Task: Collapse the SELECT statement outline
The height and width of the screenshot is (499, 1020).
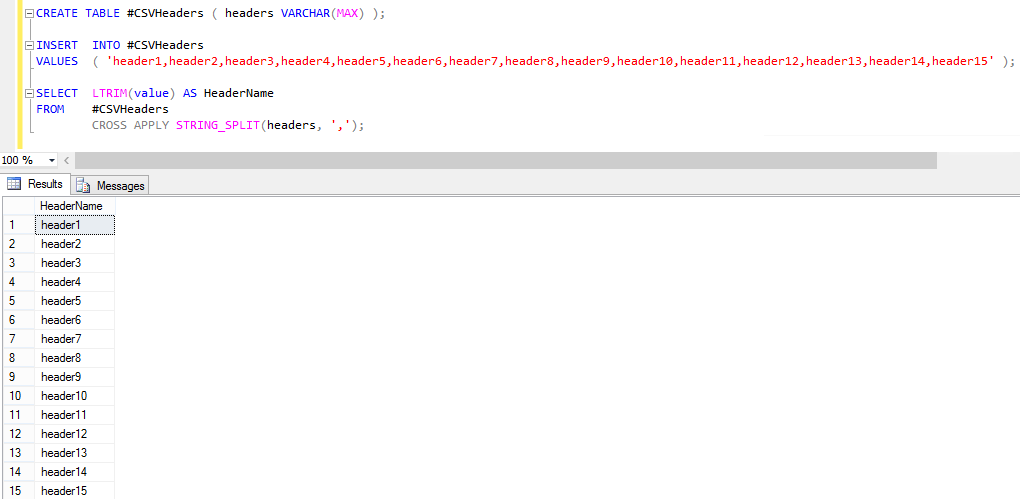Action: pyautogui.click(x=29, y=94)
